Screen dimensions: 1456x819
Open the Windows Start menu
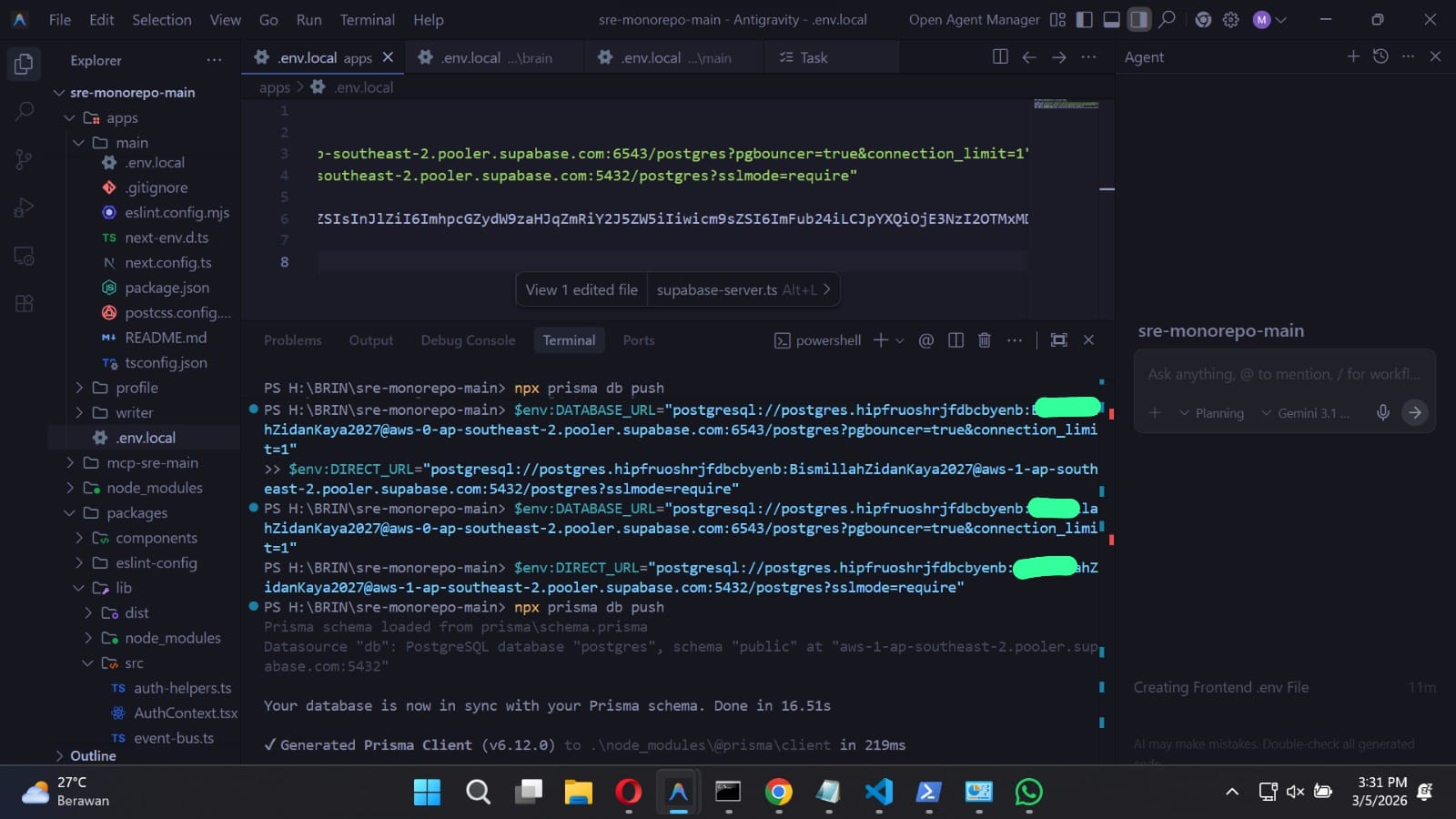tap(427, 792)
